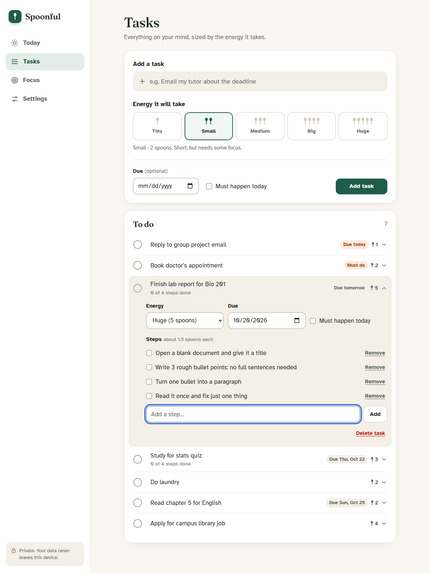Select Small energy level
Viewport: 430px width, 573px height.
(209, 126)
